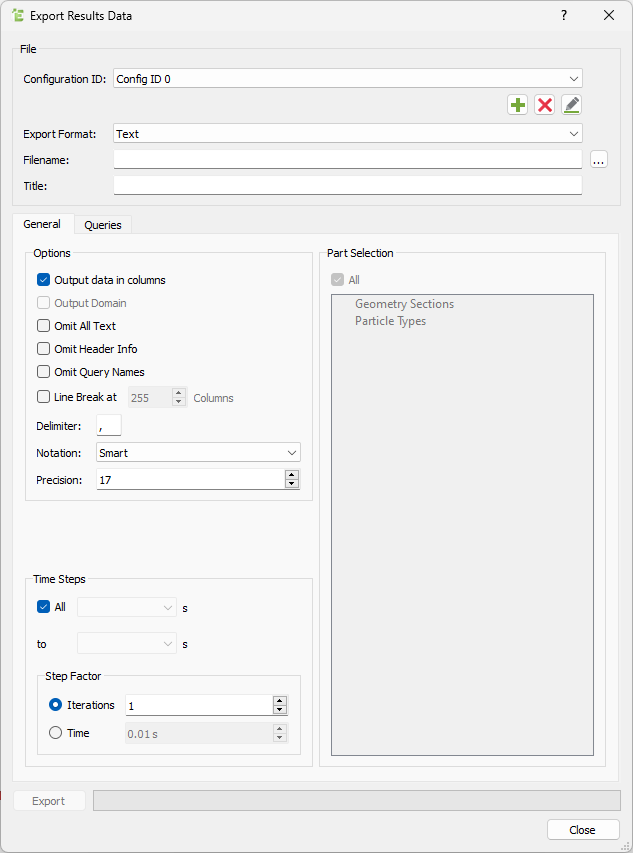Click the ellipsis browse button for Filename
The width and height of the screenshot is (633, 853).
598,160
